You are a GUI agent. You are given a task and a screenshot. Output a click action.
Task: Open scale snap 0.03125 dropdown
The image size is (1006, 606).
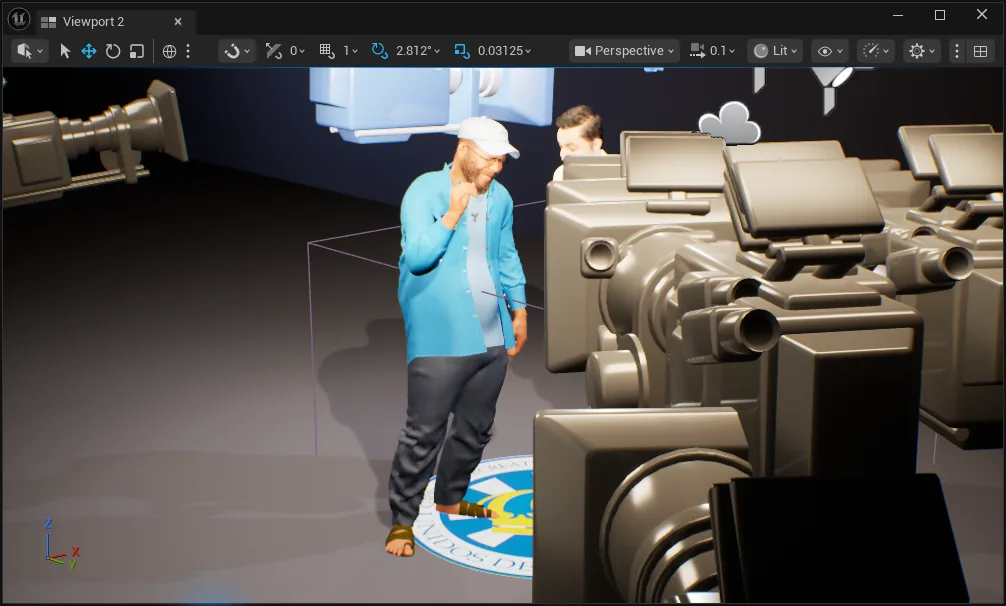click(x=504, y=51)
